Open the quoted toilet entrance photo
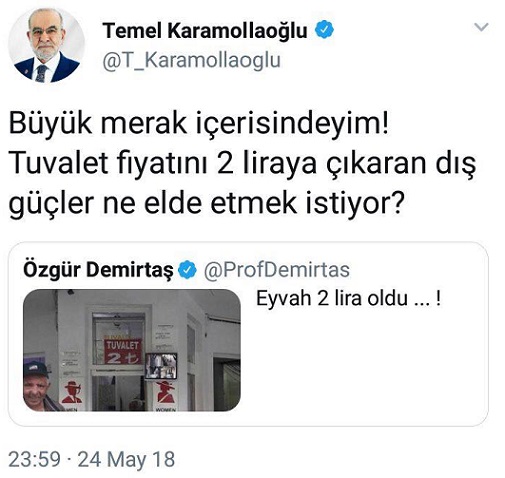This screenshot has width=505, height=478. coord(132,350)
